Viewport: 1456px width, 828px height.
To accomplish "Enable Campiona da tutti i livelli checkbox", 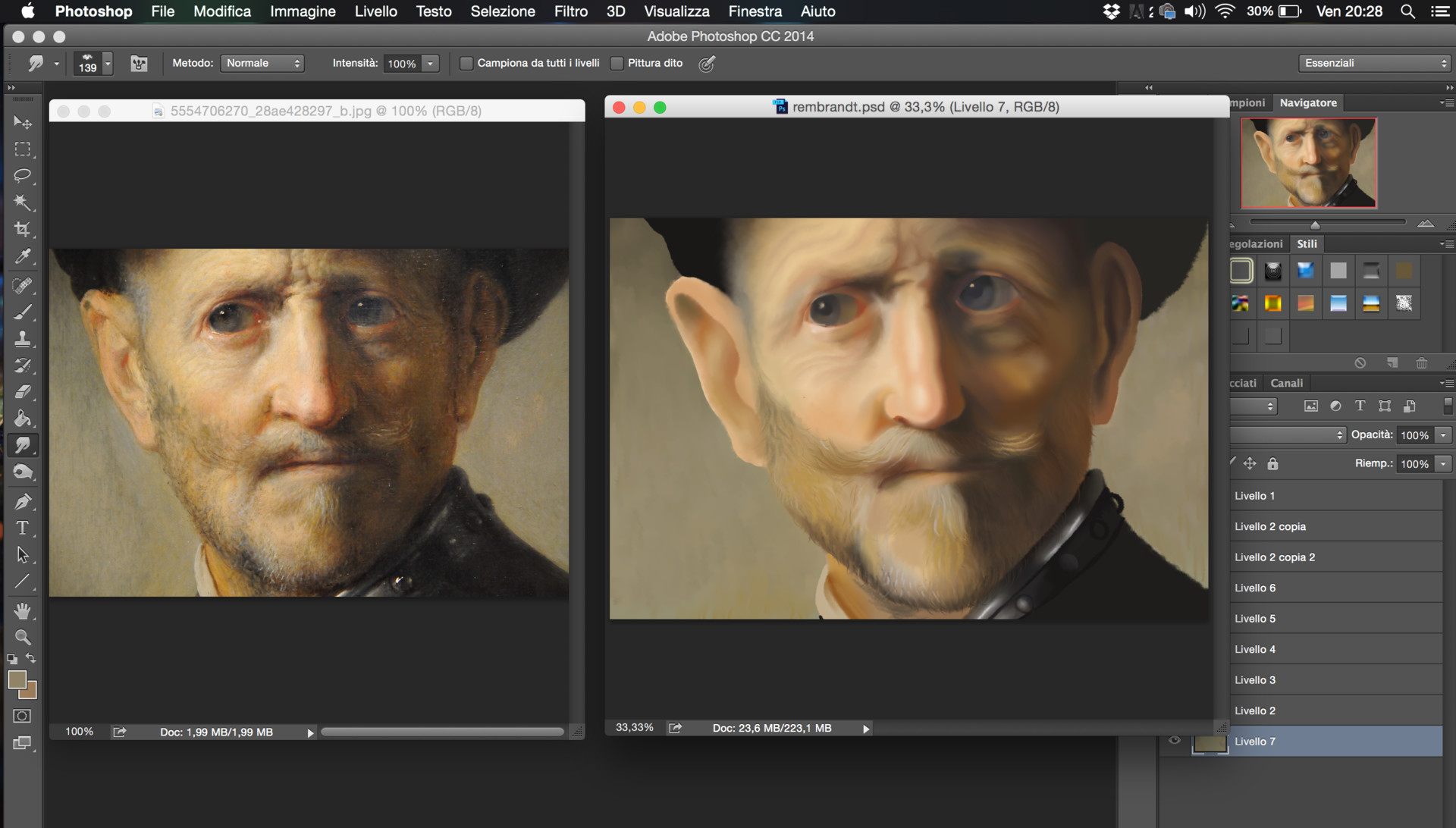I will tap(466, 64).
